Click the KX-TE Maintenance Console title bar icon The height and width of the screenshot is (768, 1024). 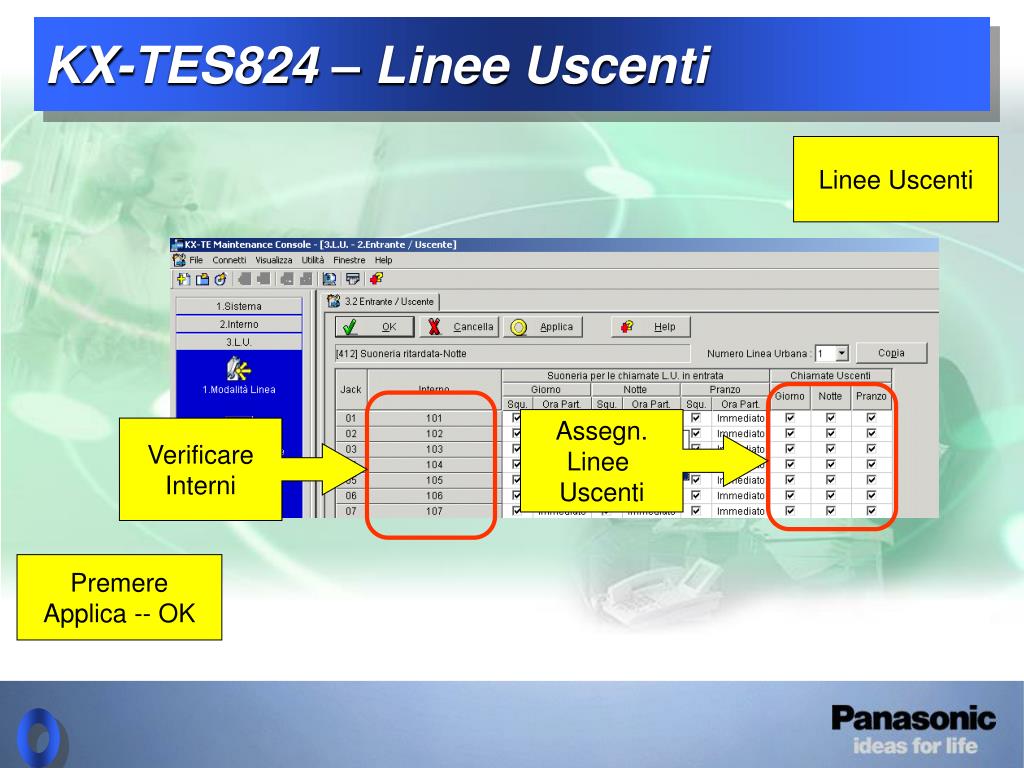(x=177, y=245)
